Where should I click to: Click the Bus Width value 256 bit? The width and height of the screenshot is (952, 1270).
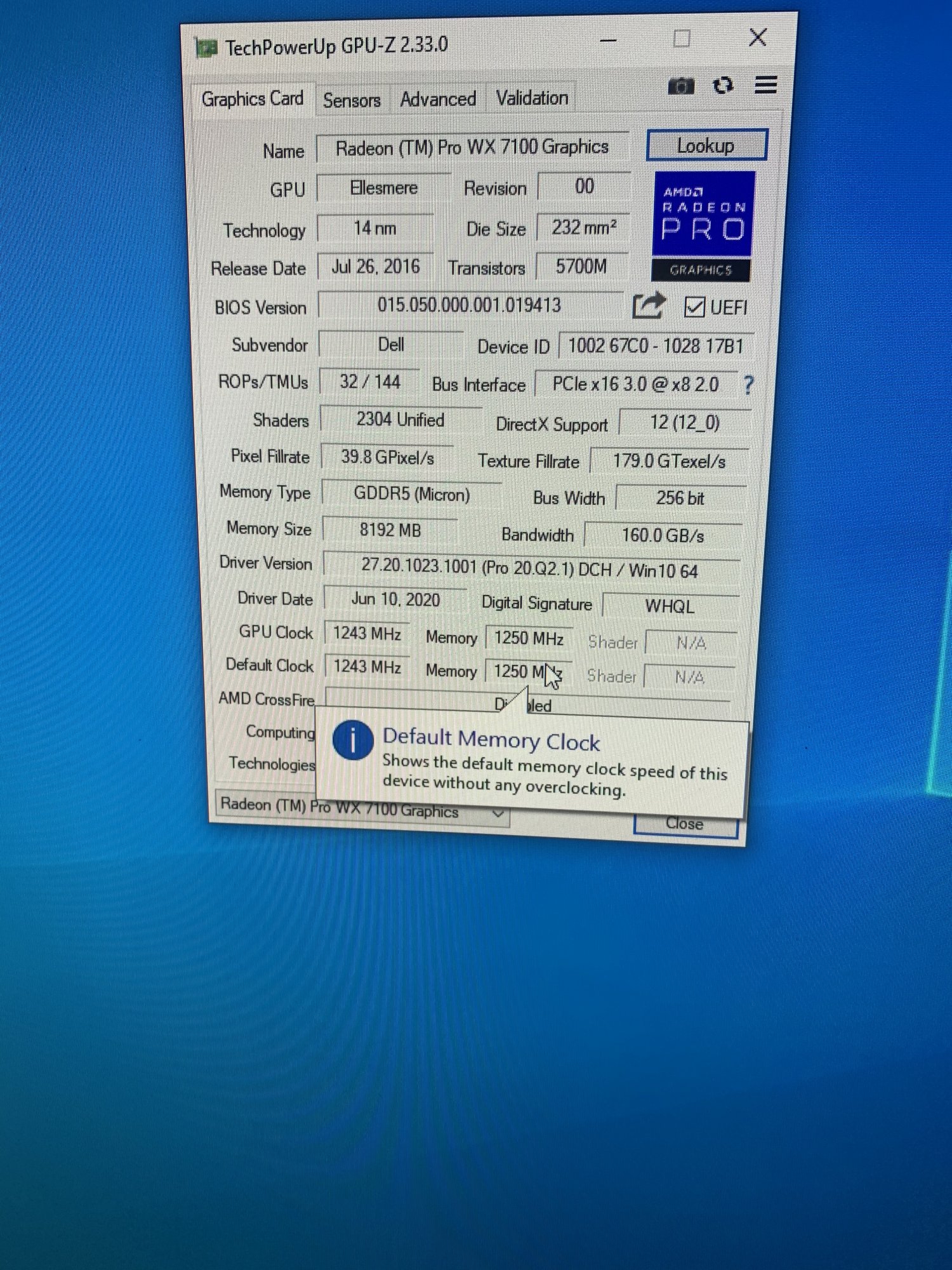pyautogui.click(x=680, y=498)
